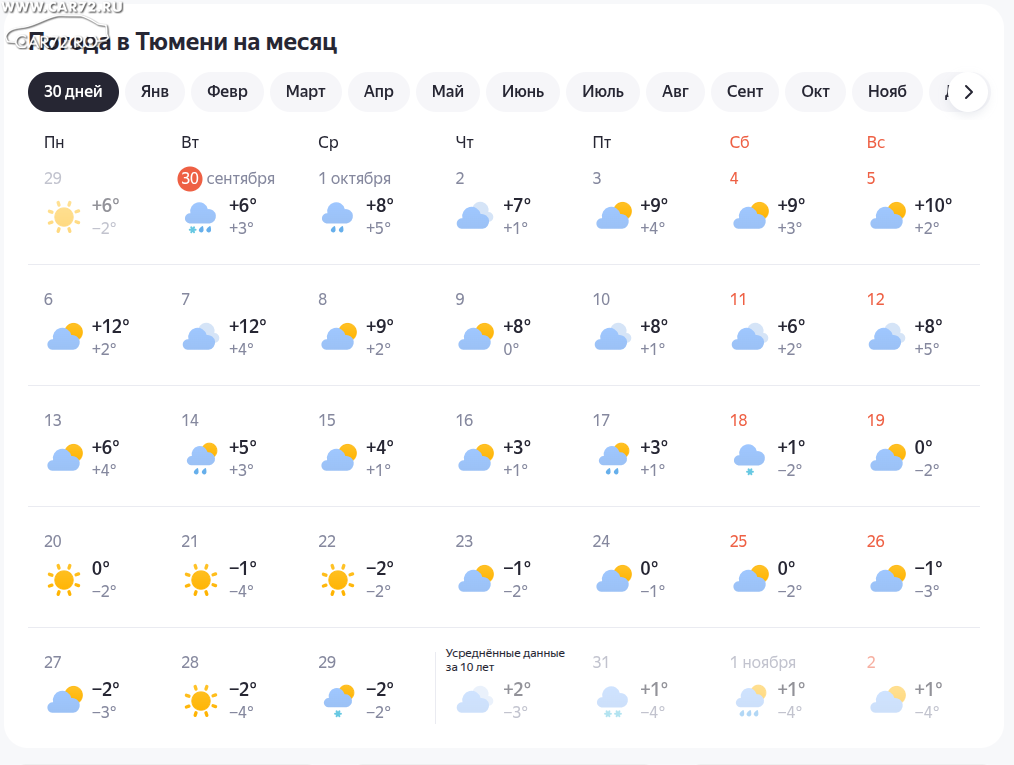Click the sunny icon for day 29
The image size is (1014, 765).
64,216
